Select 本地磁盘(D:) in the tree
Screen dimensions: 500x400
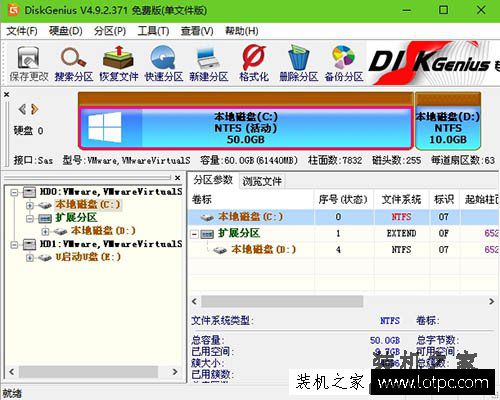[103, 231]
